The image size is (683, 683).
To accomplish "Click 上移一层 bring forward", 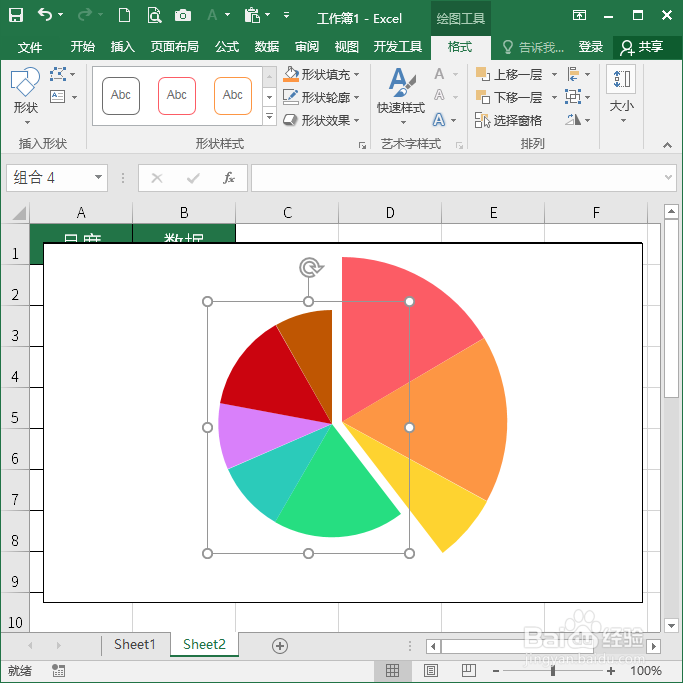I will [510, 74].
